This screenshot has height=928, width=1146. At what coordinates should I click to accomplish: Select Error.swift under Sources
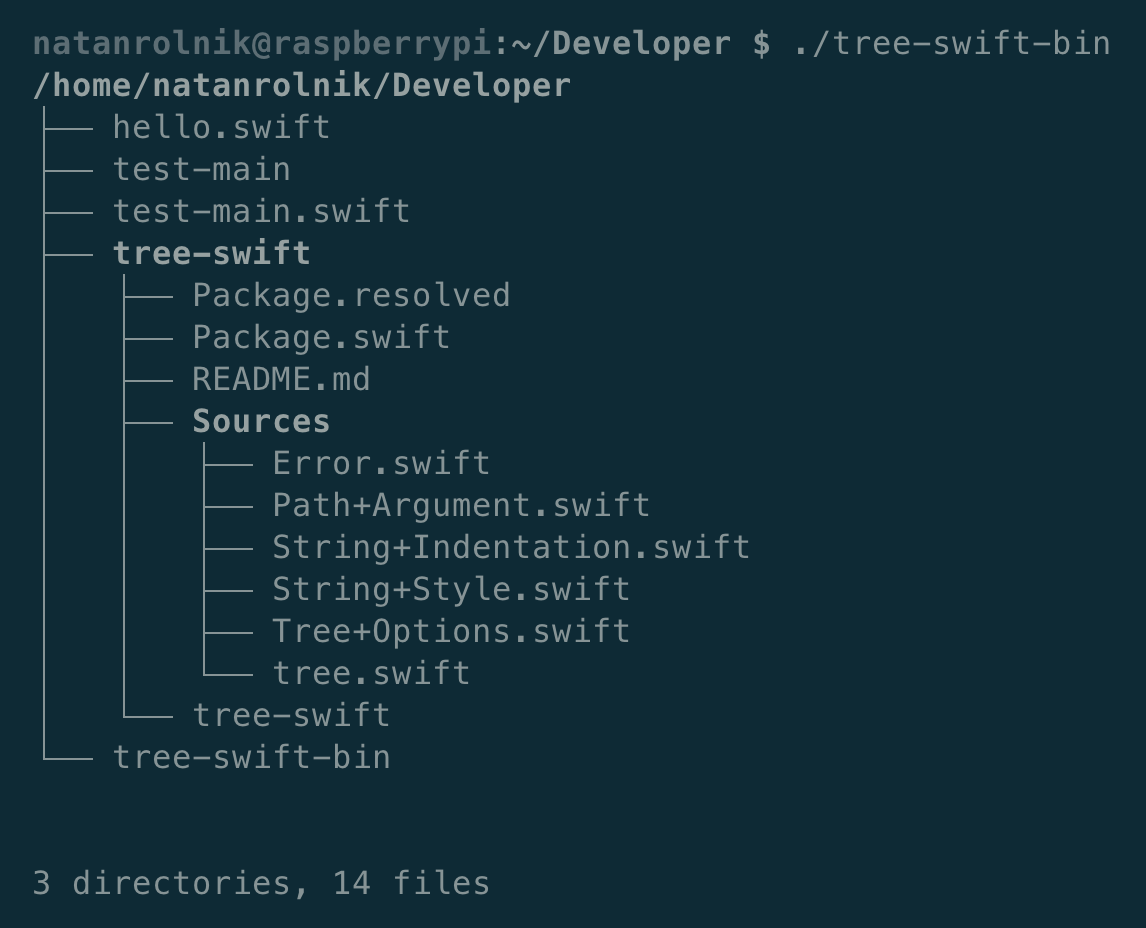[381, 464]
